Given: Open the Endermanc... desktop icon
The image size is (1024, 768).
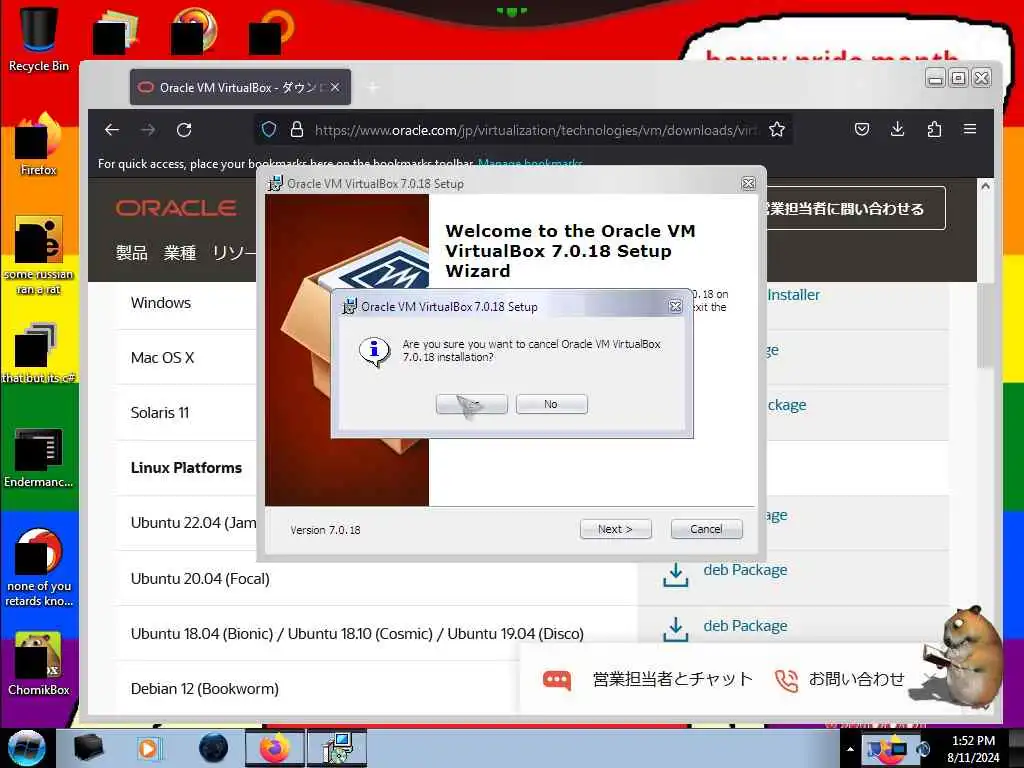Looking at the screenshot, I should click(x=39, y=457).
